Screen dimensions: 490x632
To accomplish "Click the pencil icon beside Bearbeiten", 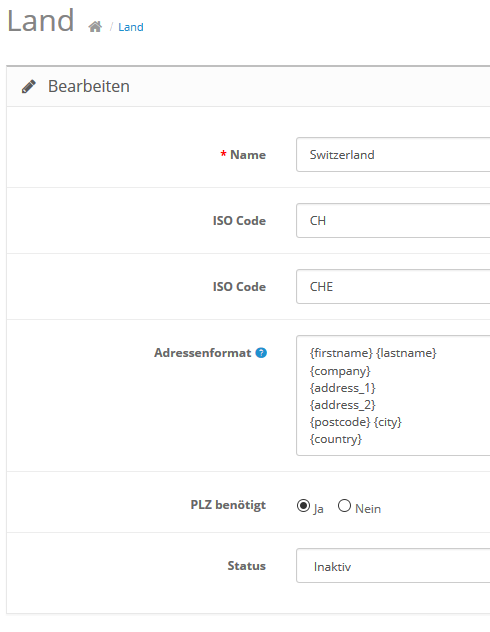I will tap(29, 86).
